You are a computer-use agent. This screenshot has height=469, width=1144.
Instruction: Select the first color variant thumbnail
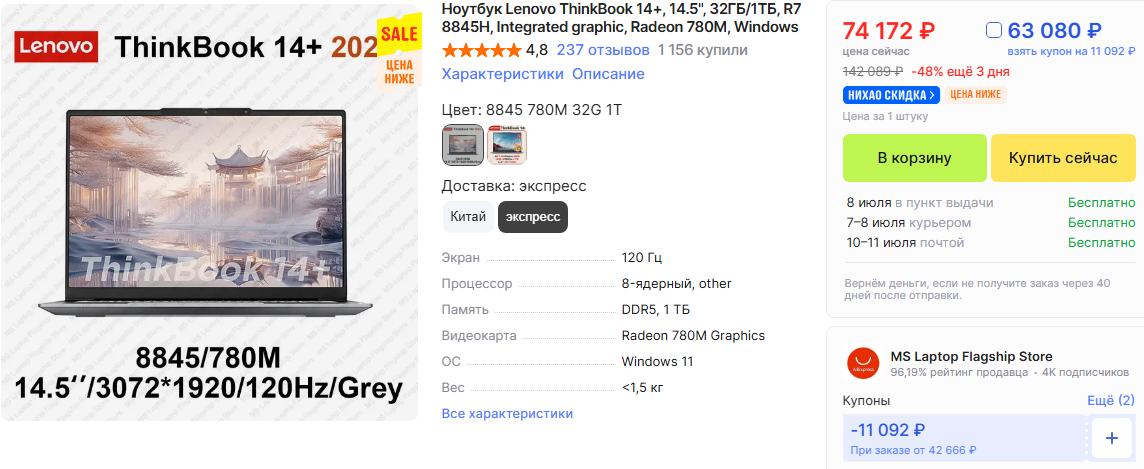coord(463,144)
